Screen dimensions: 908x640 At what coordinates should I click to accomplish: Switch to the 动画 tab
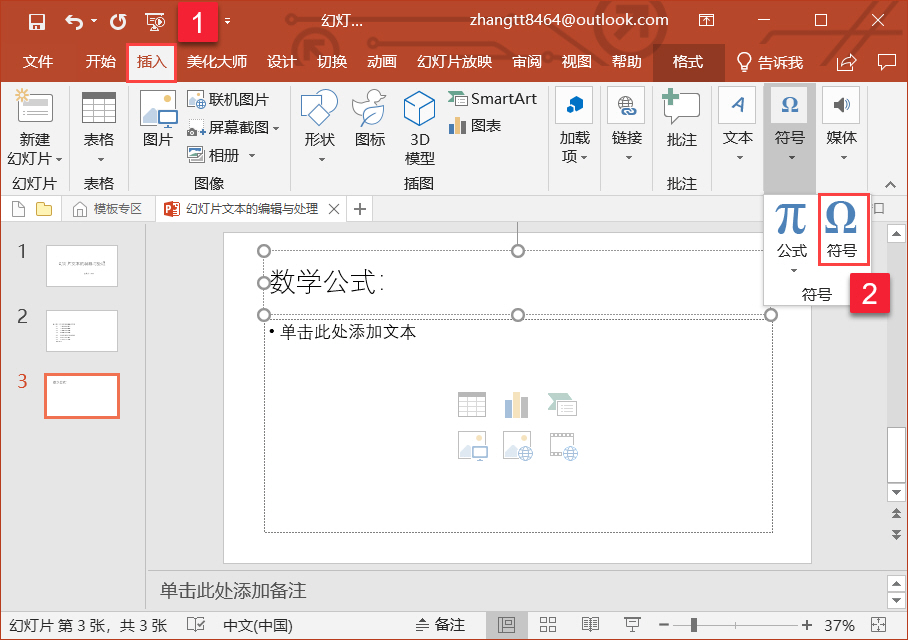coord(381,62)
